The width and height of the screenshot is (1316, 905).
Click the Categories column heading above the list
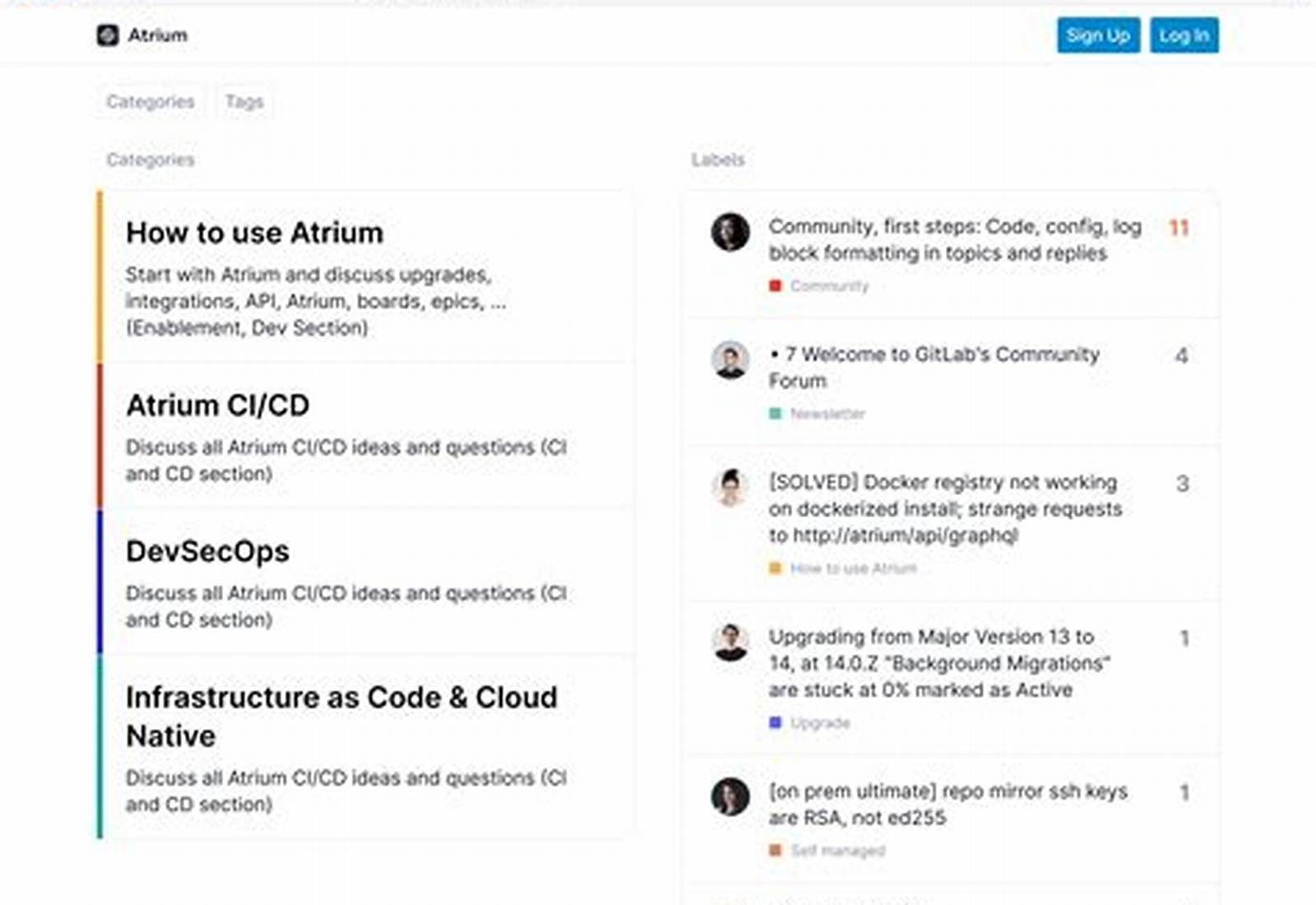tap(151, 160)
